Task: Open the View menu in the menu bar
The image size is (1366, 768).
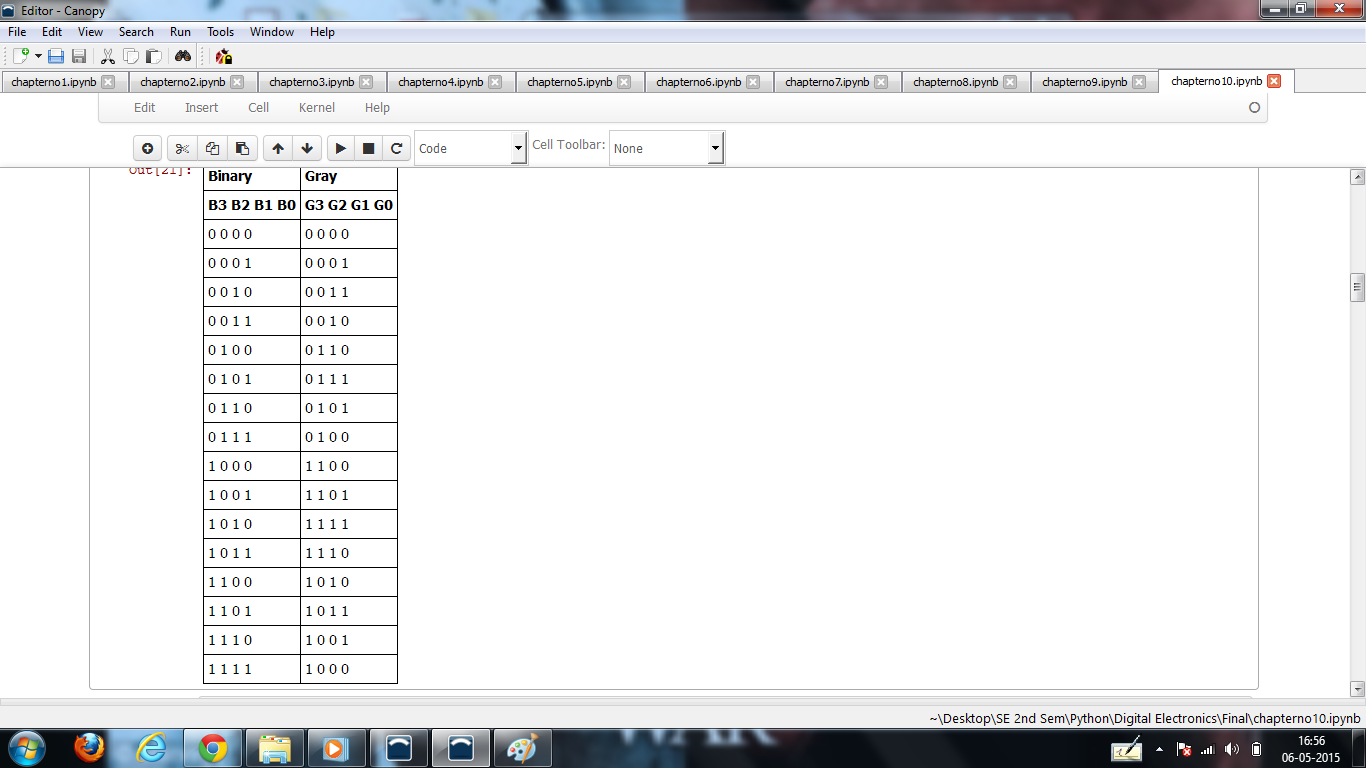Action: pyautogui.click(x=90, y=32)
